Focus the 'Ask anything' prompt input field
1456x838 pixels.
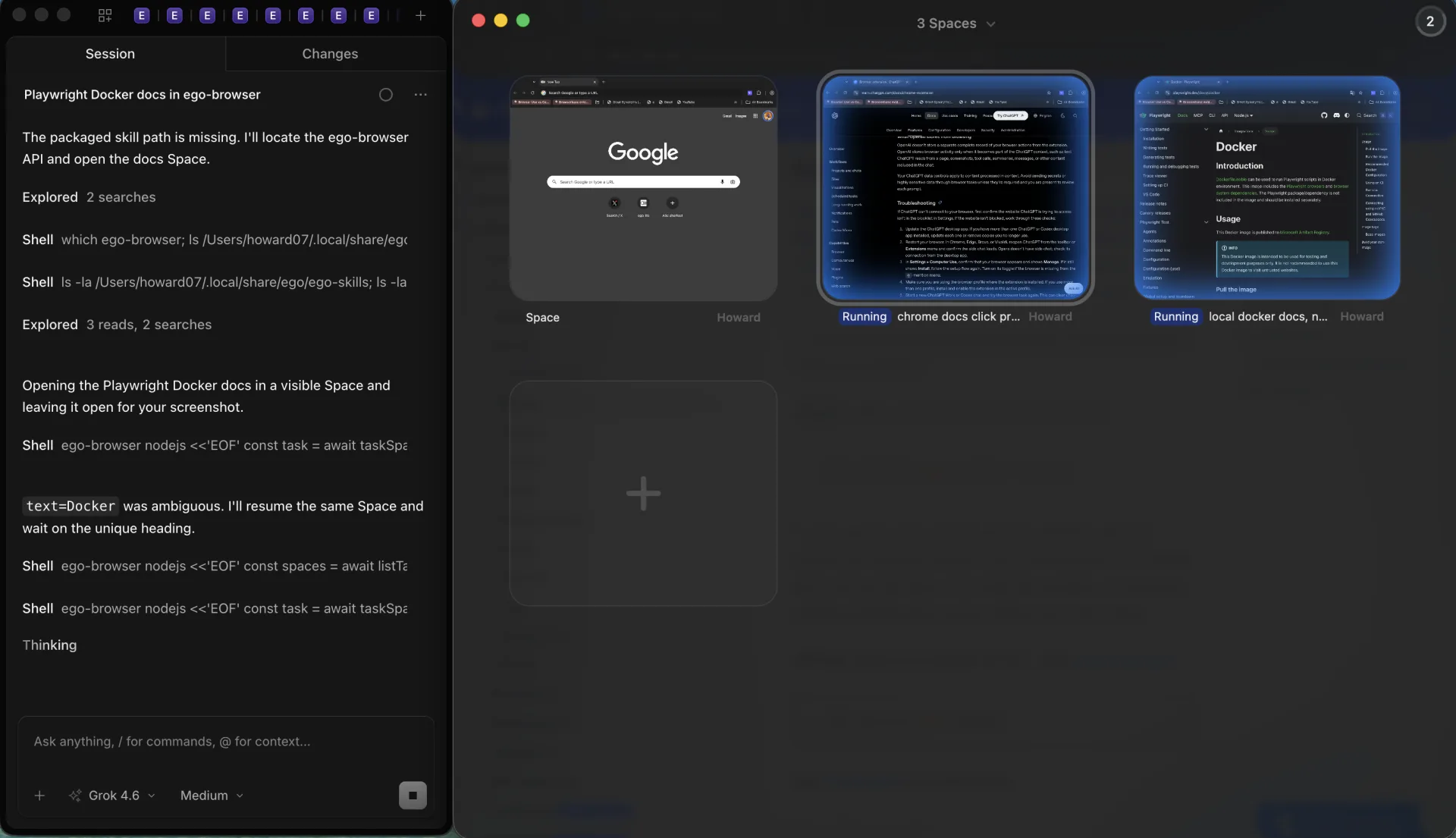click(x=225, y=742)
